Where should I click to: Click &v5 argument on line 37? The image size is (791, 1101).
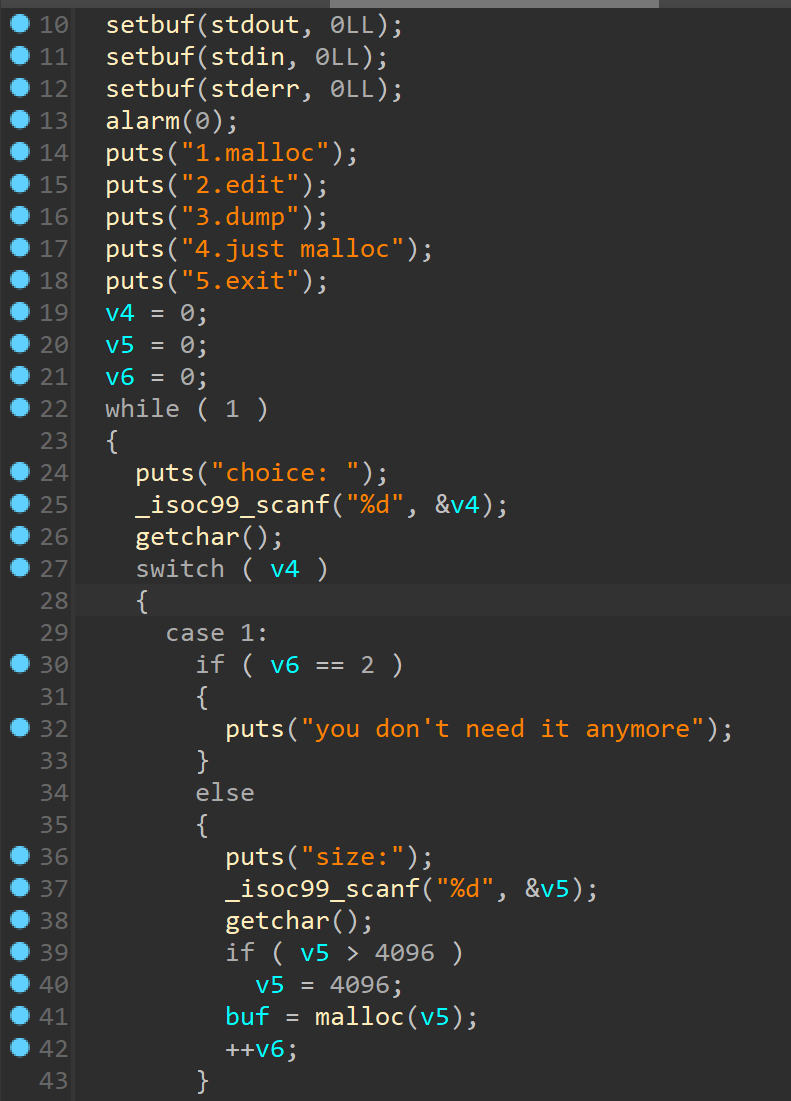(x=547, y=889)
